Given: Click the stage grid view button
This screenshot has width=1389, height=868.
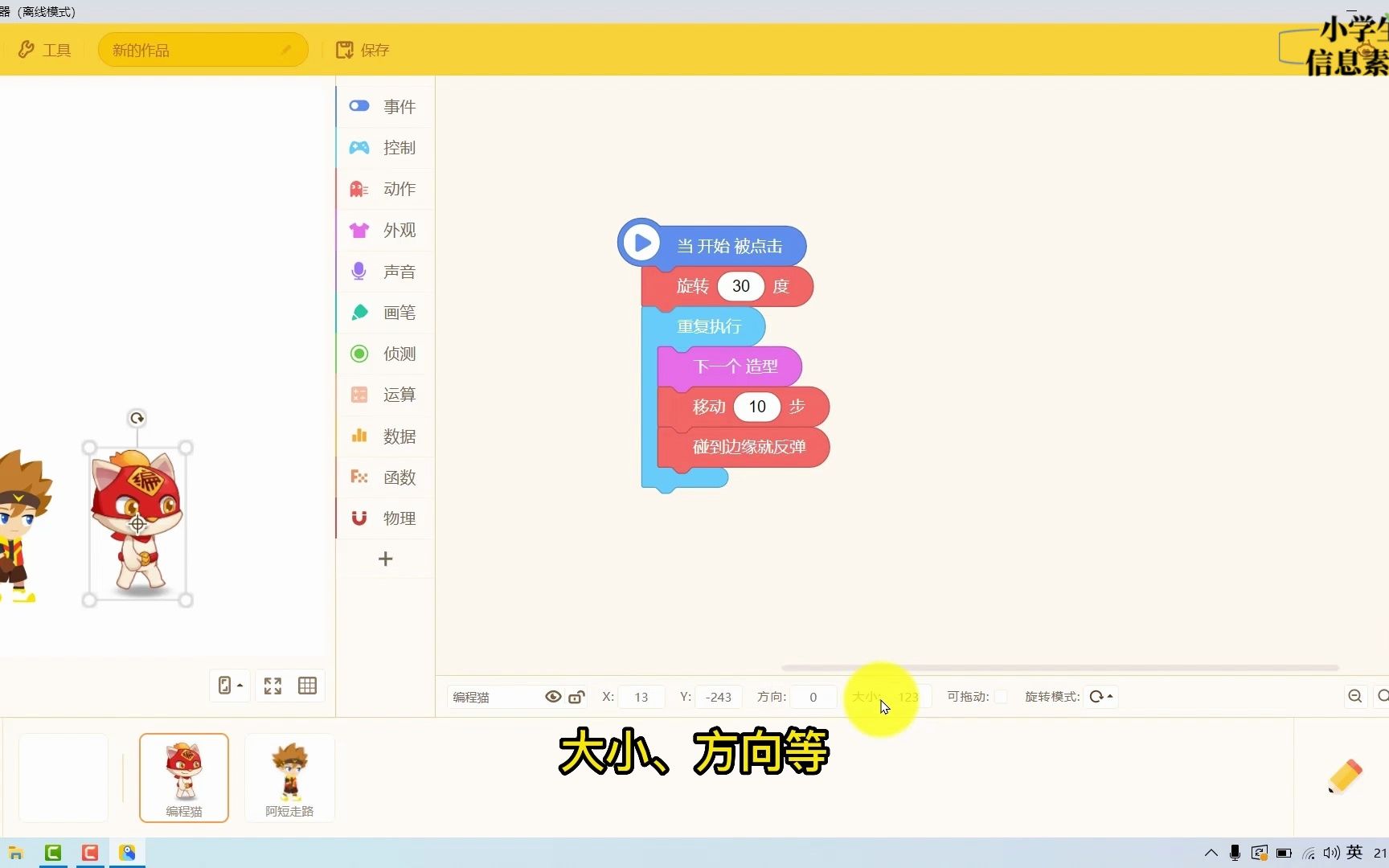Looking at the screenshot, I should click(307, 685).
